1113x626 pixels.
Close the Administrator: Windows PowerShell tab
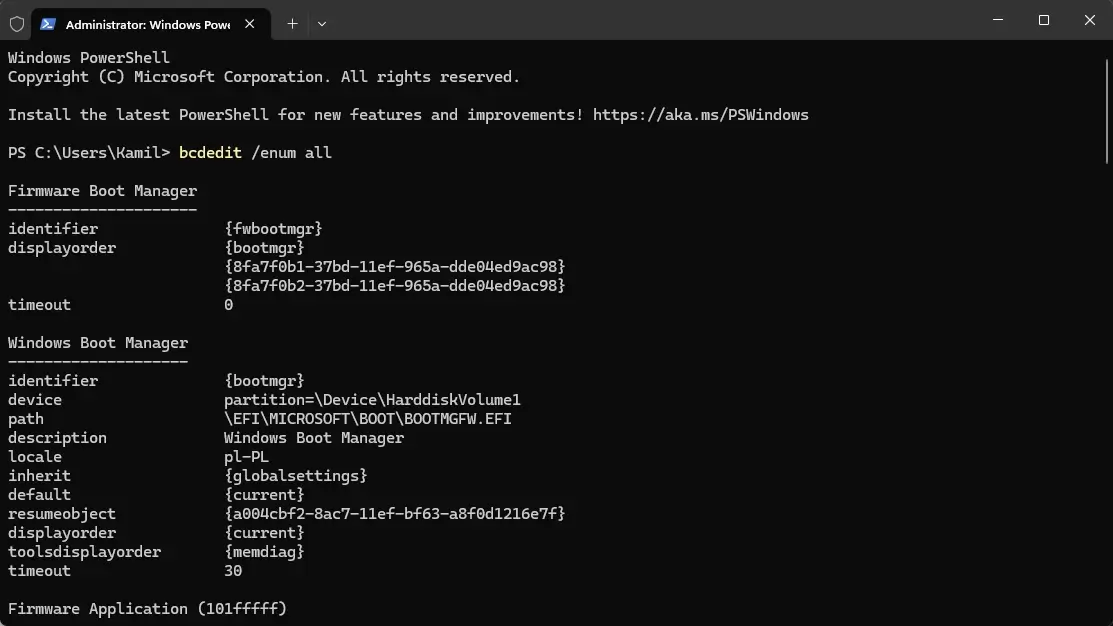(250, 24)
